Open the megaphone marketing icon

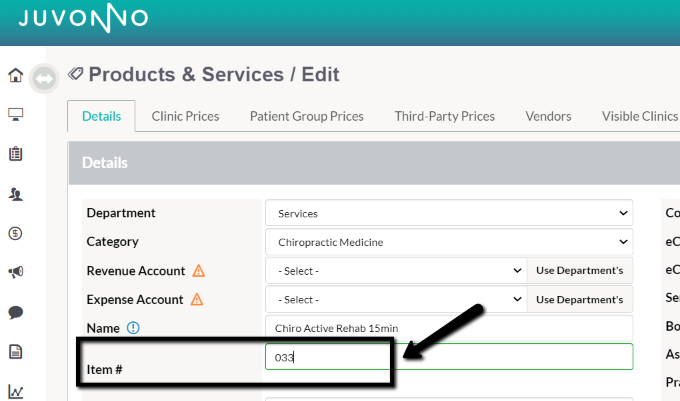16,272
